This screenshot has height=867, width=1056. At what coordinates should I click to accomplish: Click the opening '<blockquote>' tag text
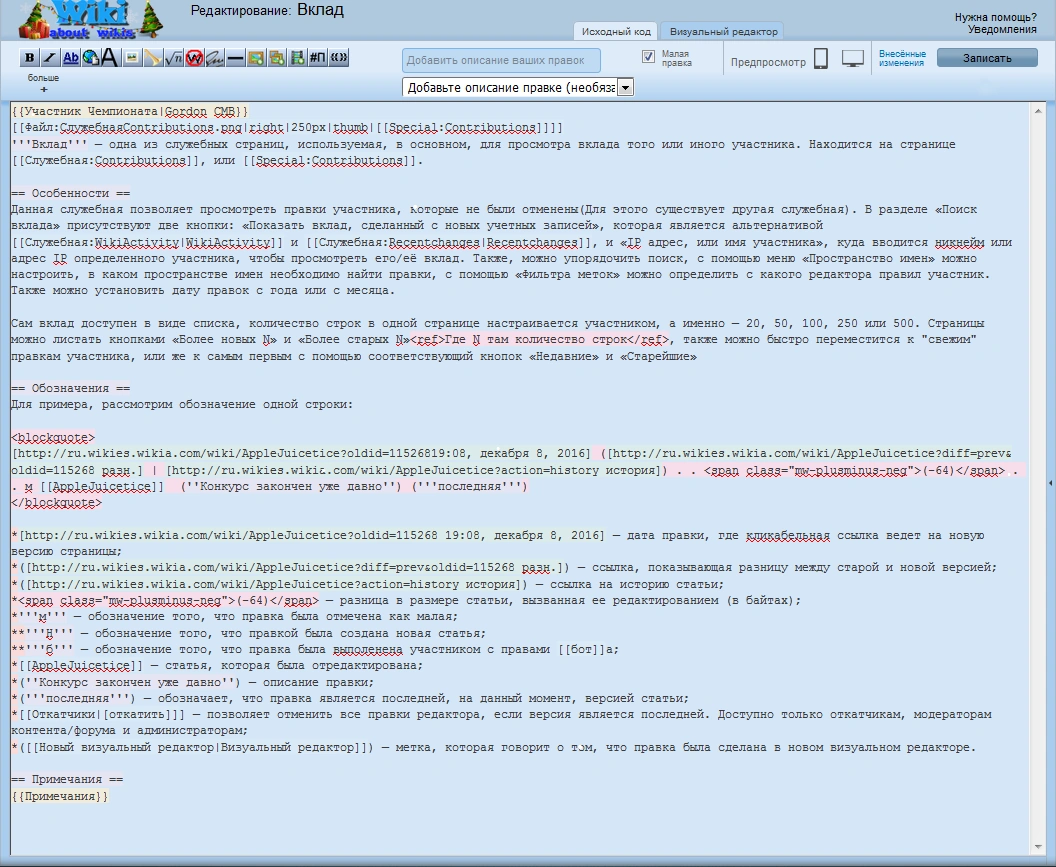[53, 438]
